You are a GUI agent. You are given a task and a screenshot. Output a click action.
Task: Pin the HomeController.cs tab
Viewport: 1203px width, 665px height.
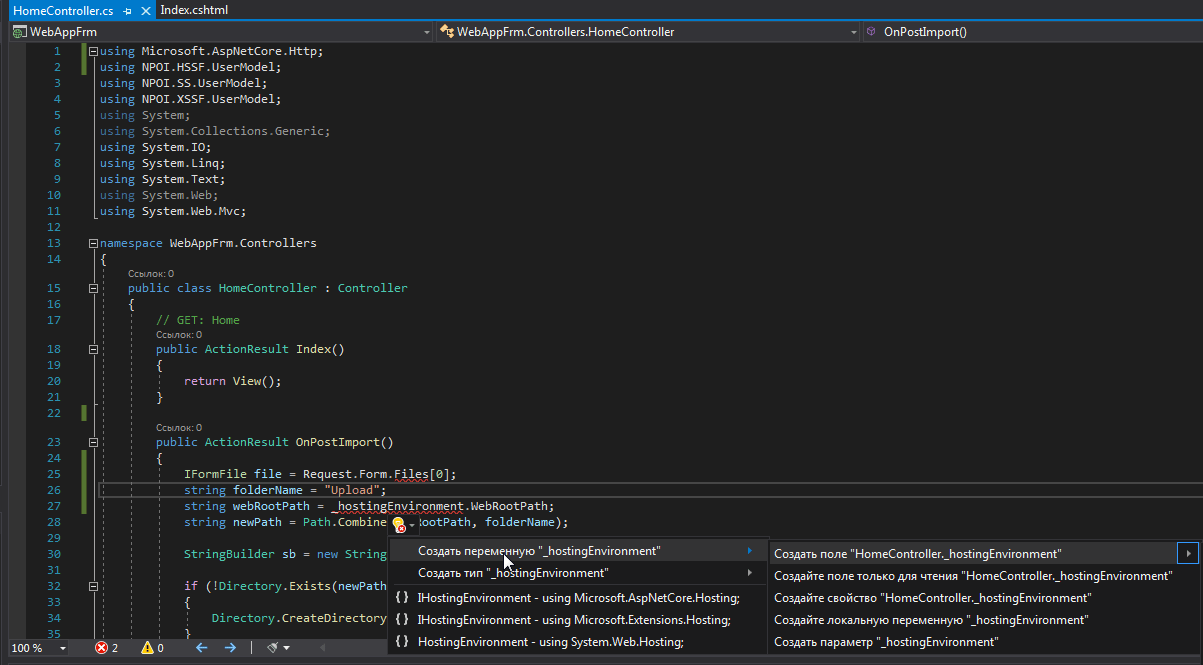(127, 9)
